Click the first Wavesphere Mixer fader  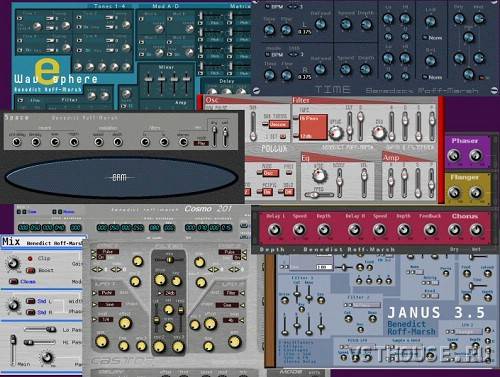(149, 79)
